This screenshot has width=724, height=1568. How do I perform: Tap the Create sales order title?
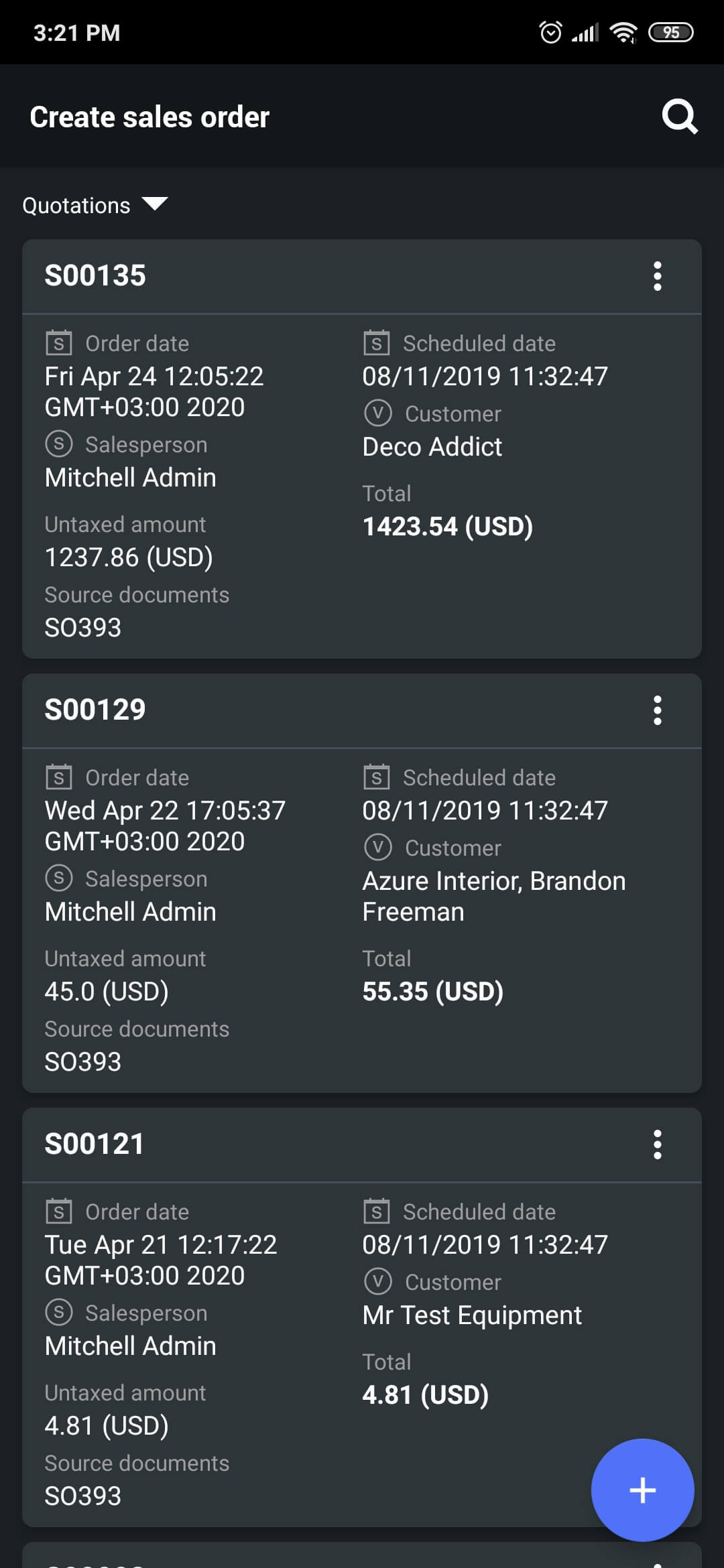tap(149, 117)
